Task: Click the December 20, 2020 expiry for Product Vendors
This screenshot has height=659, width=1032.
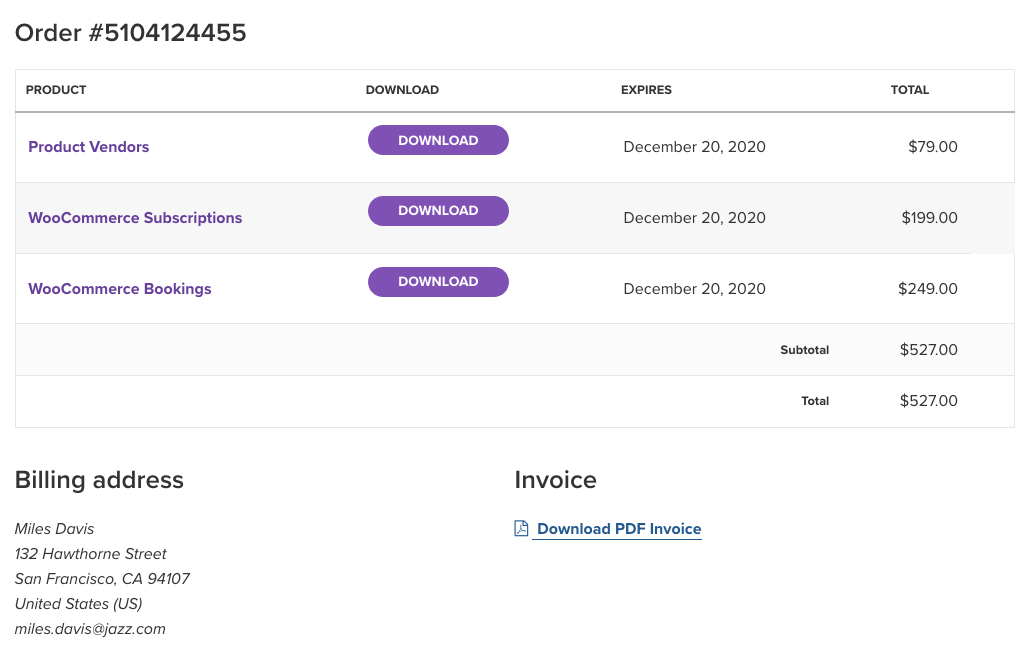Action: (x=694, y=147)
